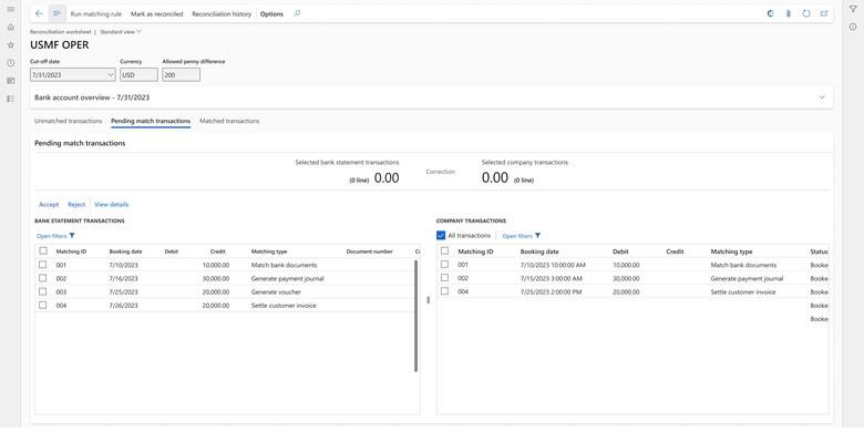Click the back arrow in the action bar
Screen dimensions: 864x429
39,14
